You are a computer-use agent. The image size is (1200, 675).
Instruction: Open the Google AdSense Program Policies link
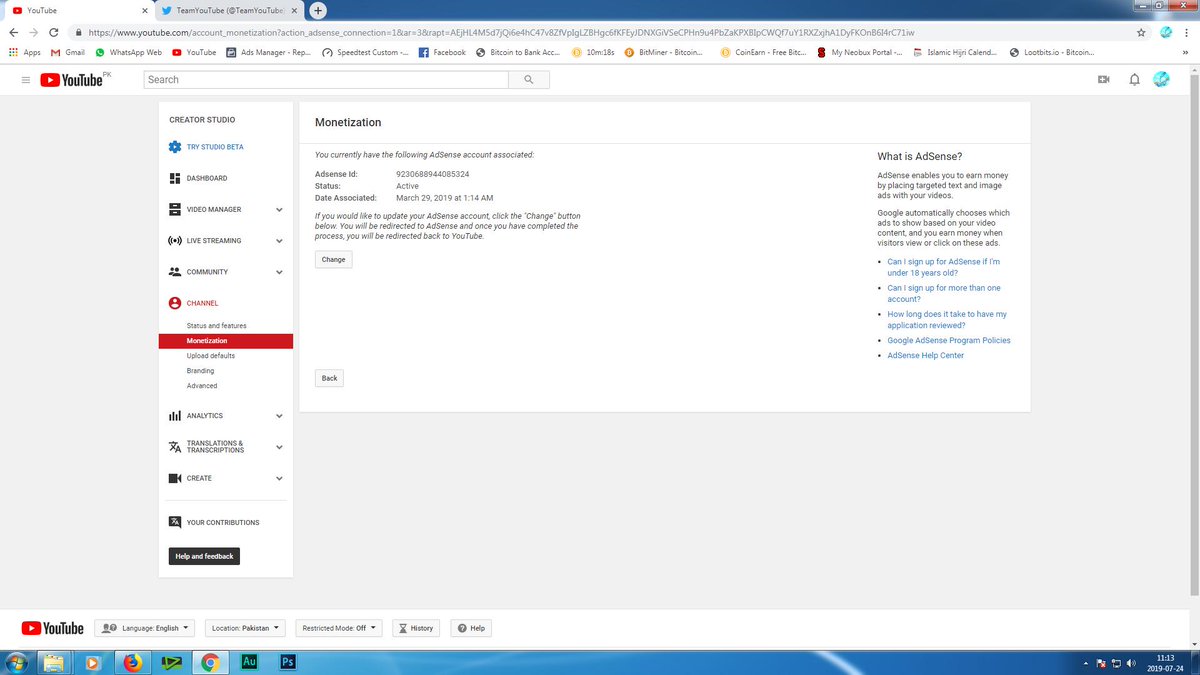pyautogui.click(x=949, y=340)
